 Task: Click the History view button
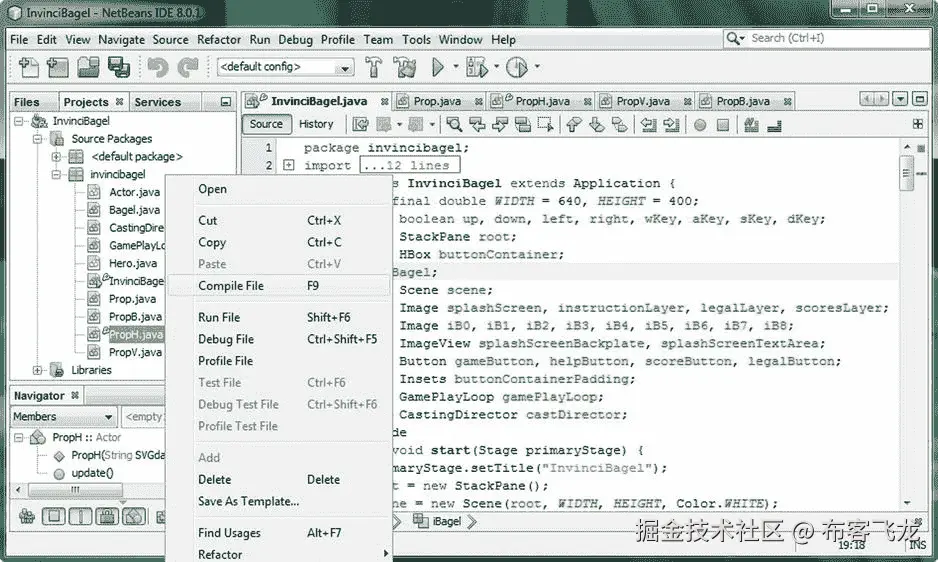[x=316, y=124]
